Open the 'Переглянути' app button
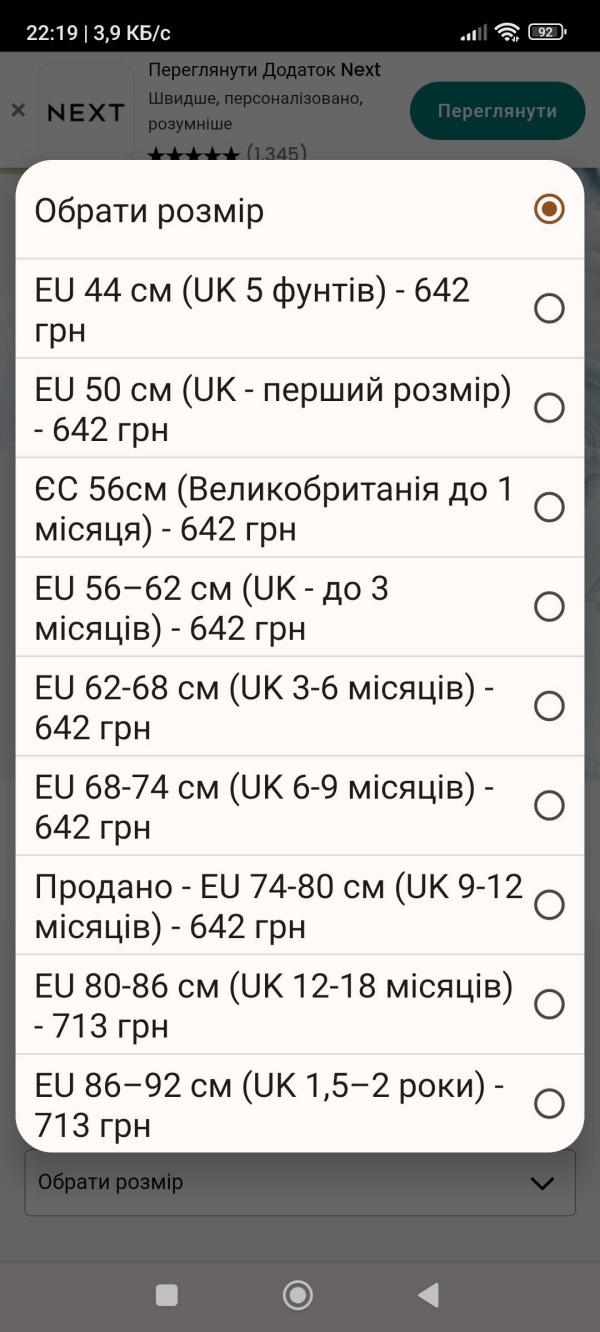The height and width of the screenshot is (1332, 600). tap(497, 111)
